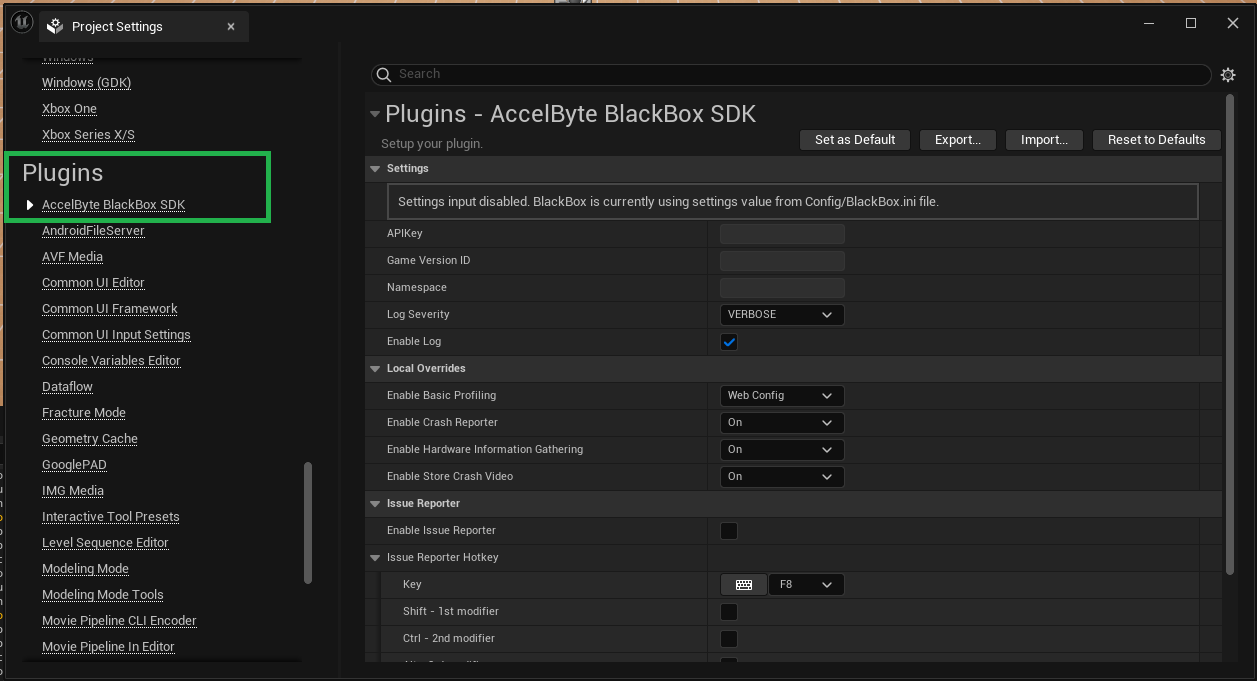The height and width of the screenshot is (681, 1257).
Task: Open Level Sequence Editor settings
Action: (105, 543)
